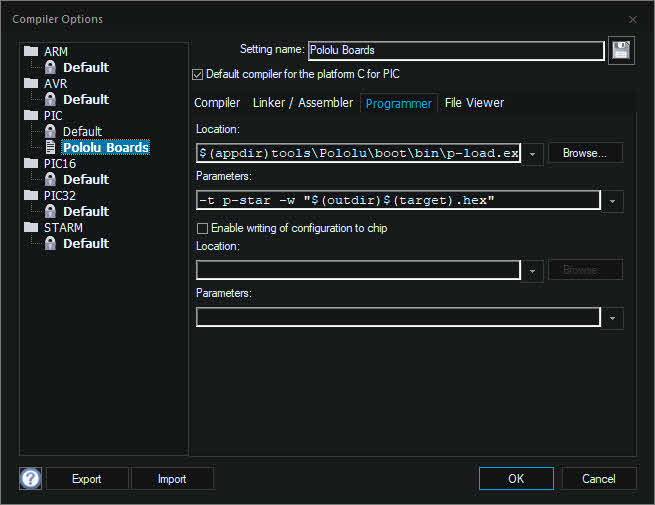Select the ARM tree node
655x505 pixels.
(x=56, y=51)
